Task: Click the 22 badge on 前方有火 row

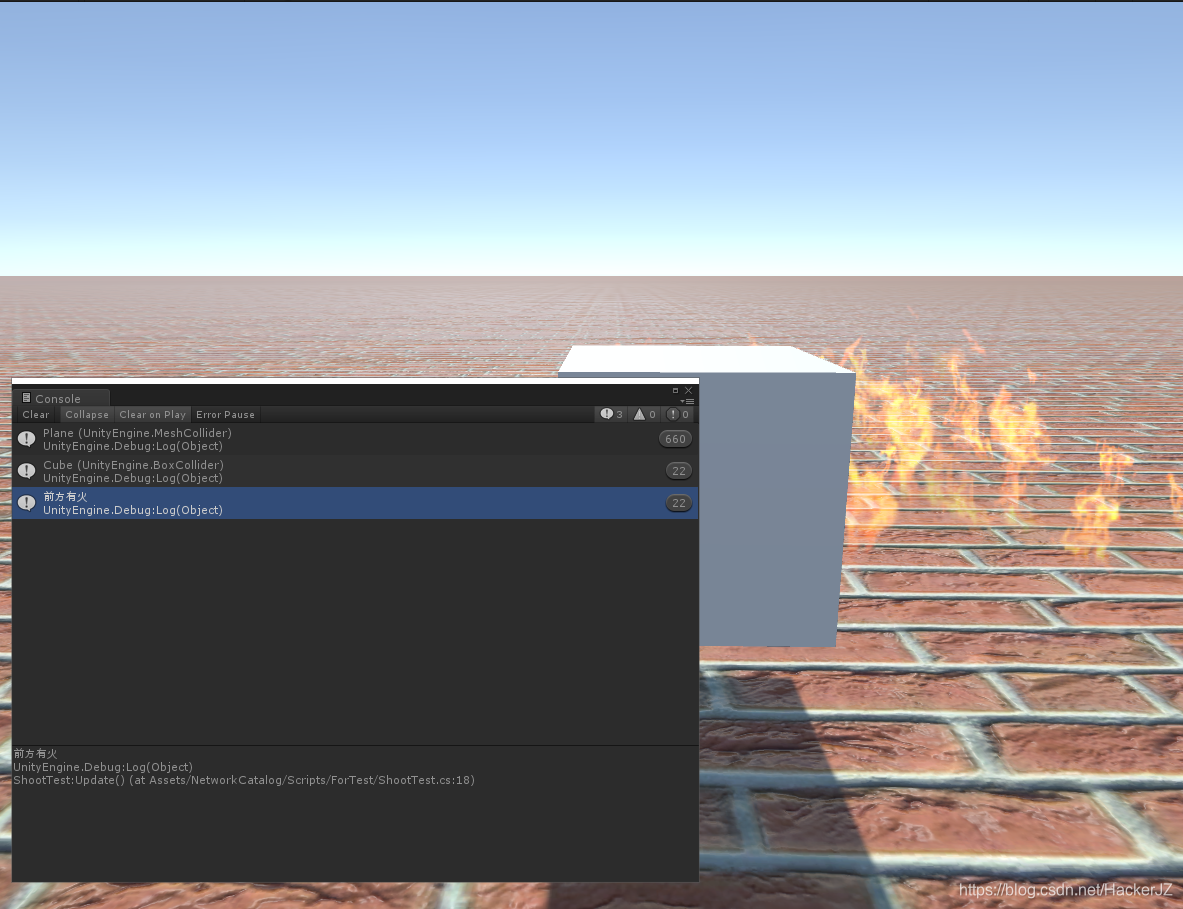Action: 679,503
